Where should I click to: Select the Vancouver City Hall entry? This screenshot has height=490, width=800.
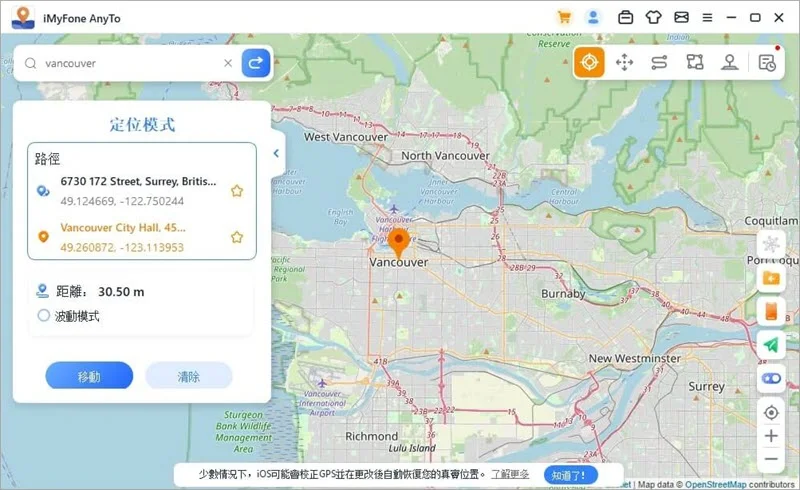click(x=142, y=237)
